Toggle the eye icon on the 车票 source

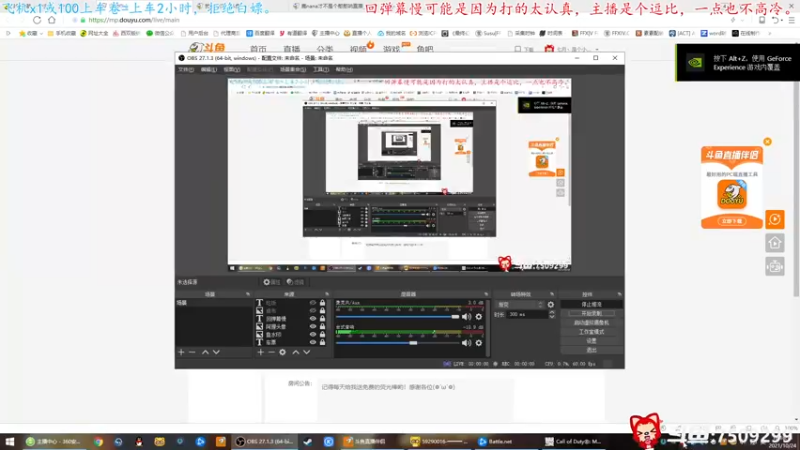tap(313, 342)
